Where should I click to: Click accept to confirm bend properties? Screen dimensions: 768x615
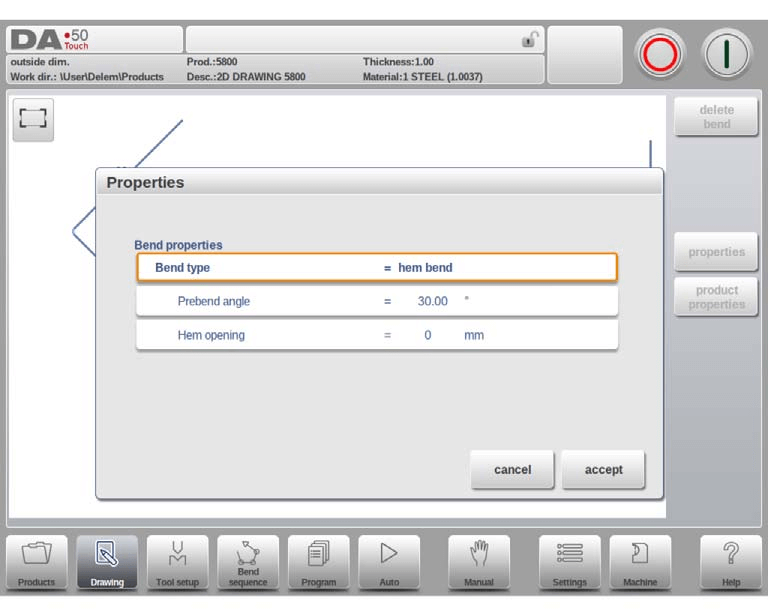click(603, 469)
